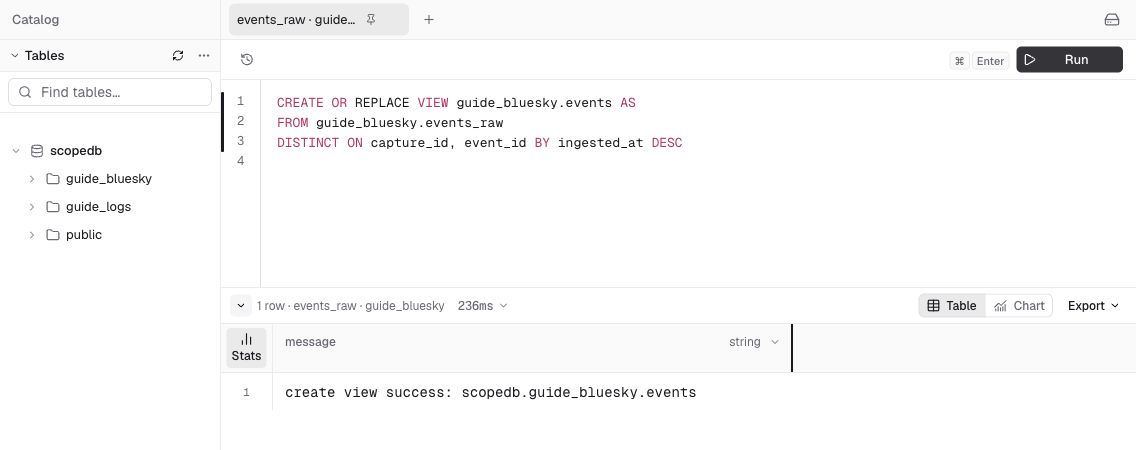1136x450 pixels.
Task: Click the scopedb database icon
Action: point(36,151)
